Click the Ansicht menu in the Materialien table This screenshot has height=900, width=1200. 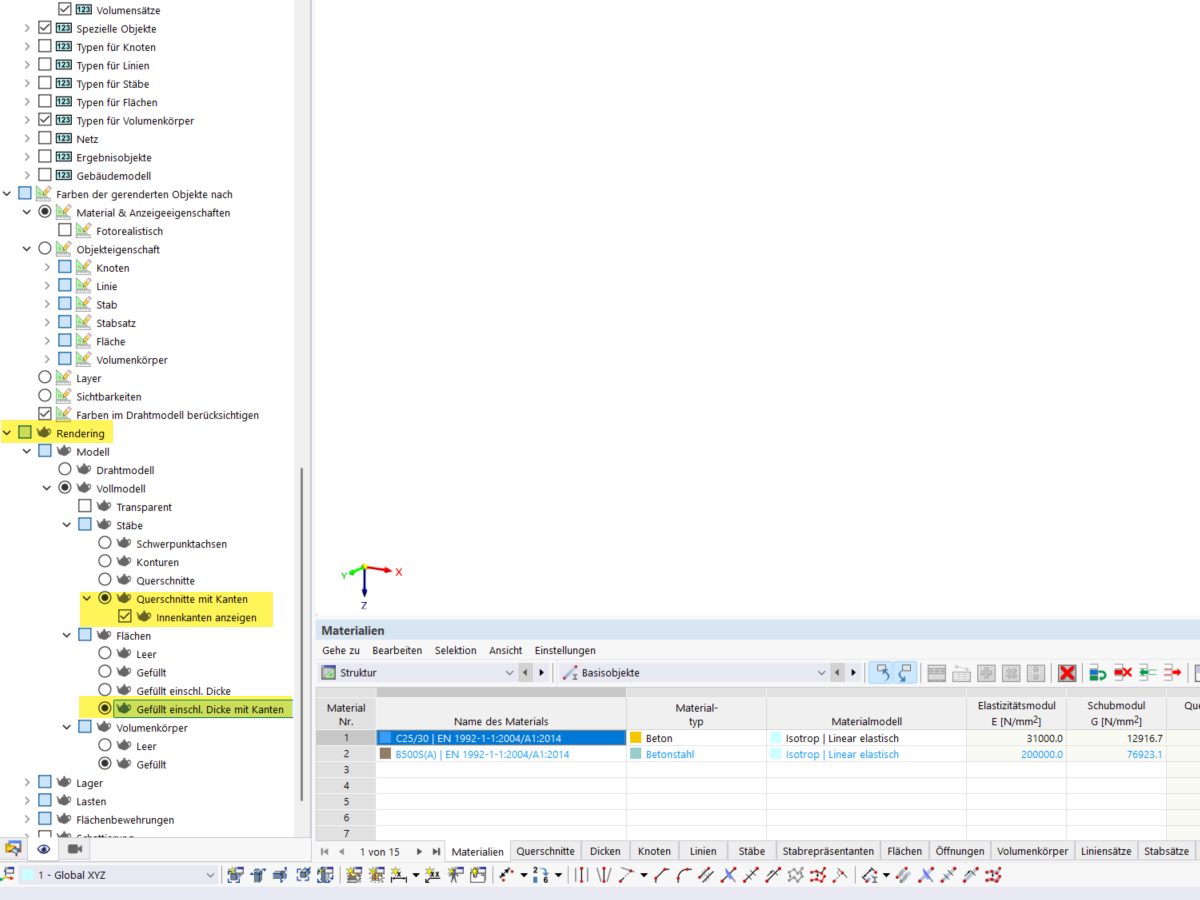coord(505,650)
